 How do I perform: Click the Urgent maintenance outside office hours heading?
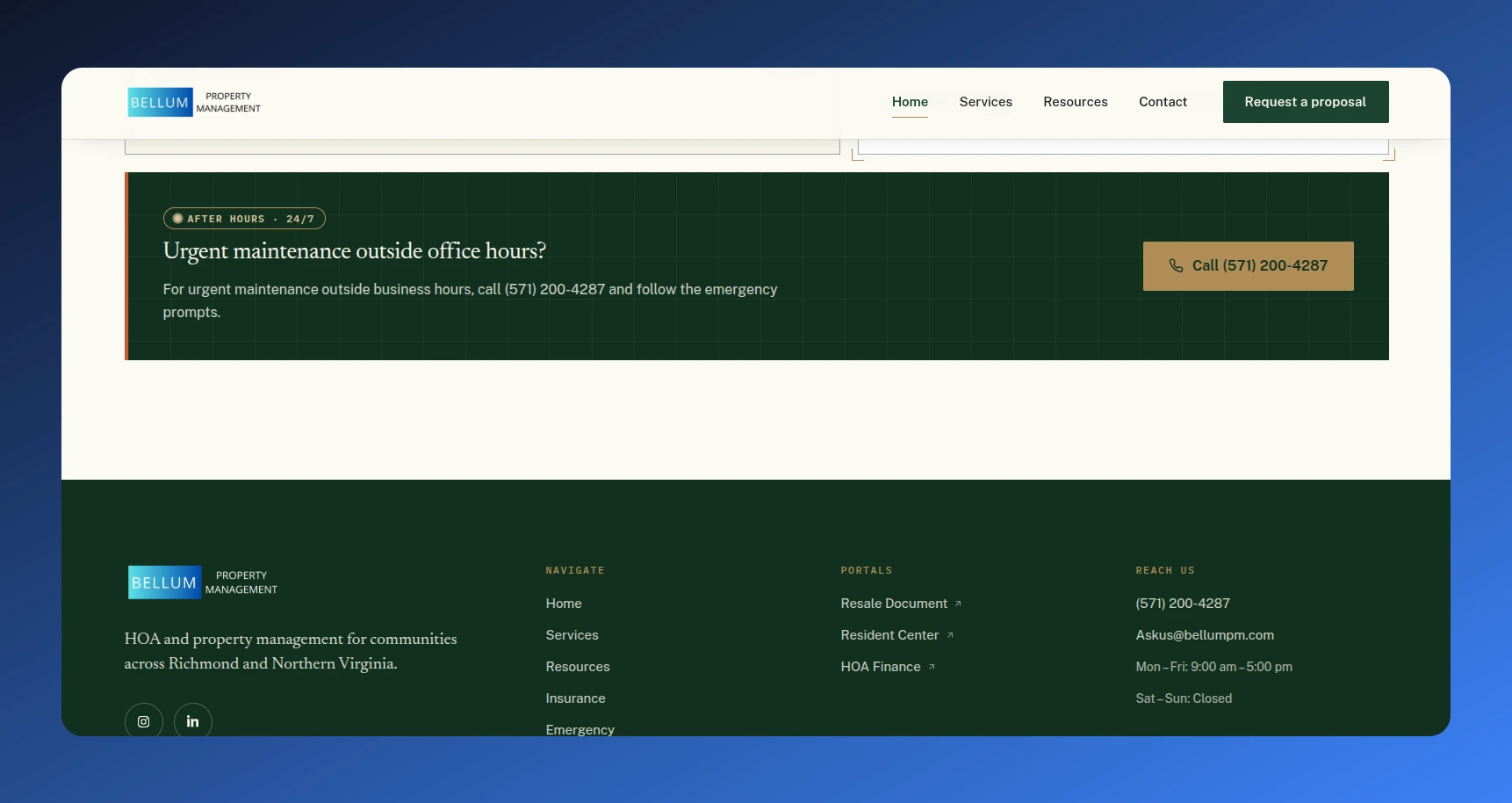(x=354, y=251)
